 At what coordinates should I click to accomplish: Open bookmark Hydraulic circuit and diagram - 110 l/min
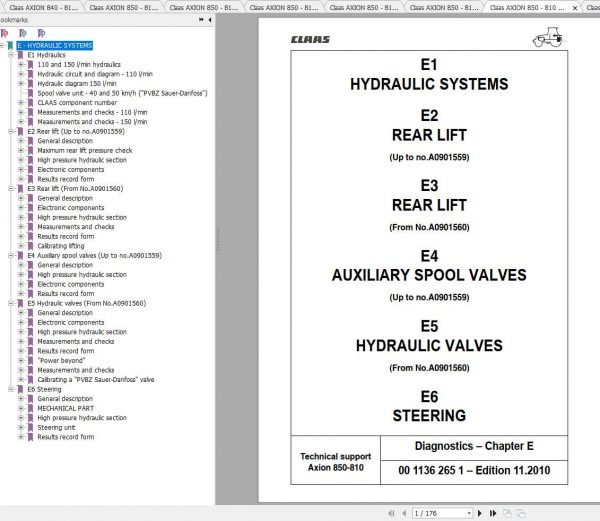(x=95, y=74)
